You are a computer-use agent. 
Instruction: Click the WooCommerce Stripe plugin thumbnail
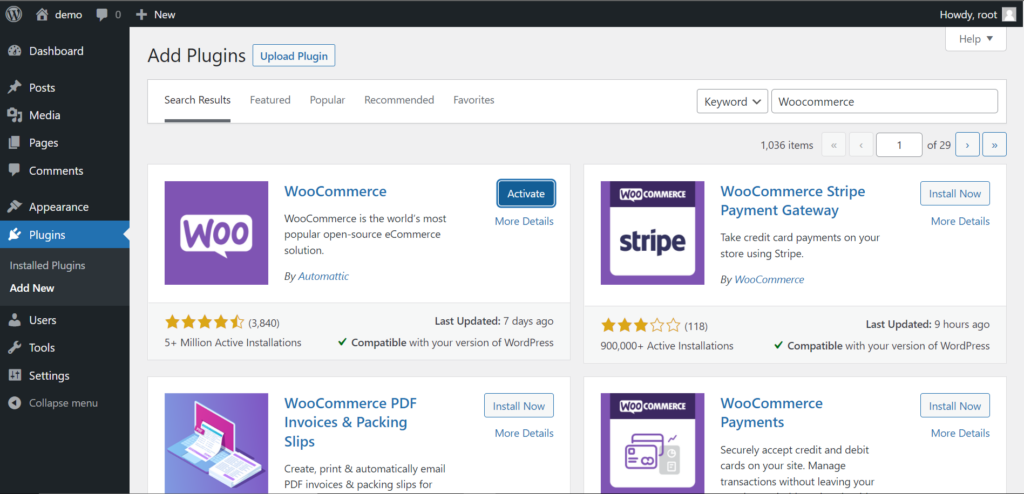[652, 233]
